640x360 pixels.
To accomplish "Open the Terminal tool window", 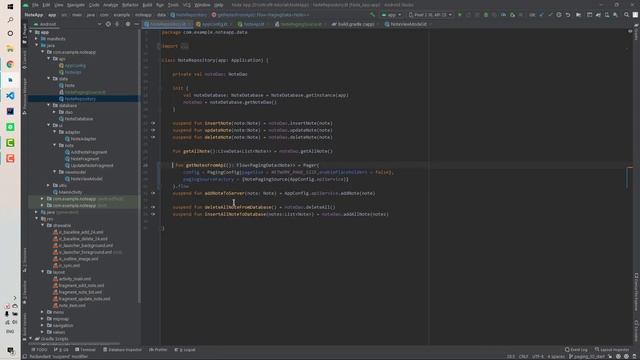I will click(x=85, y=350).
